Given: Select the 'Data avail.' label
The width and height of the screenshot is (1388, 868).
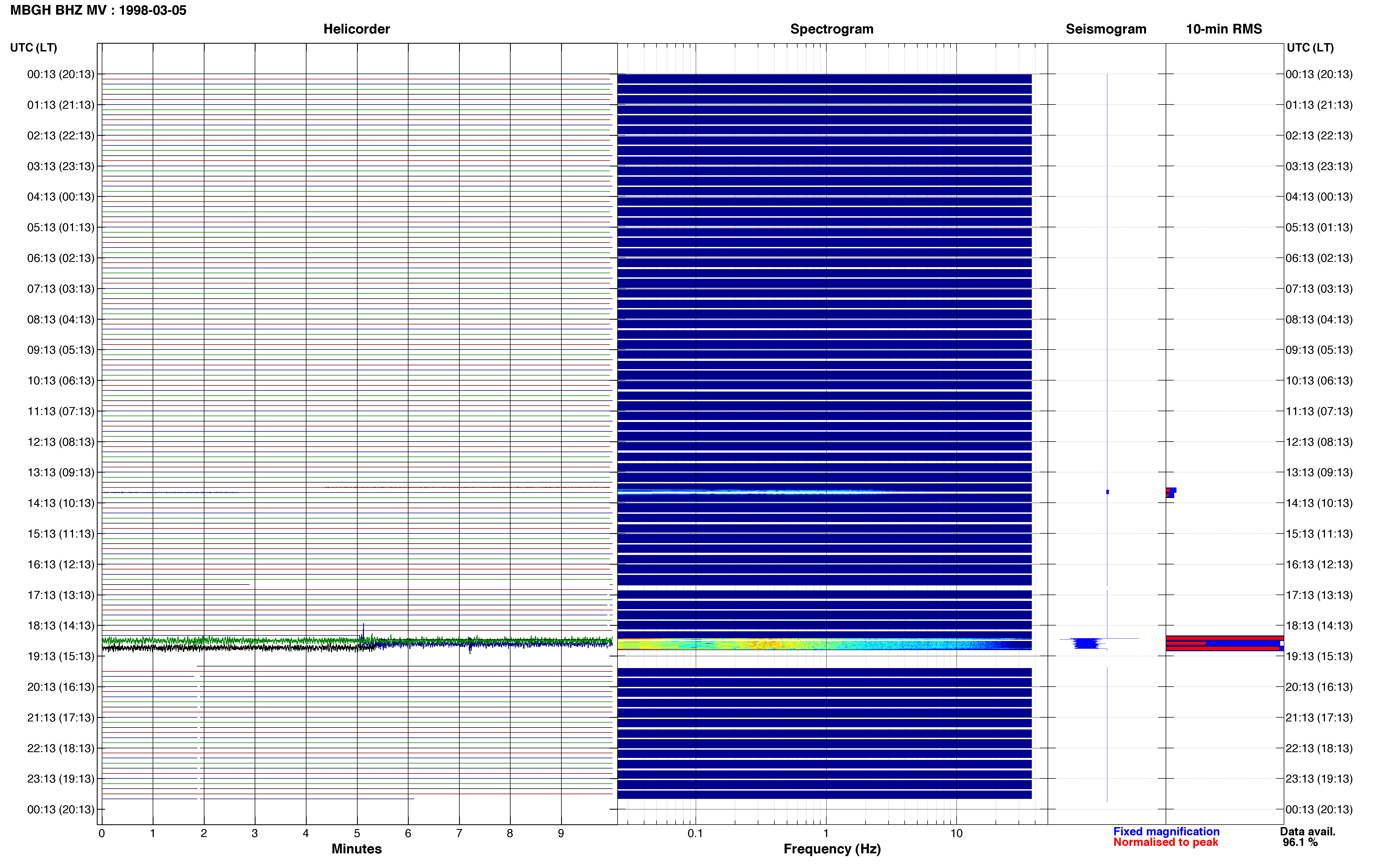Looking at the screenshot, I should point(1308,832).
